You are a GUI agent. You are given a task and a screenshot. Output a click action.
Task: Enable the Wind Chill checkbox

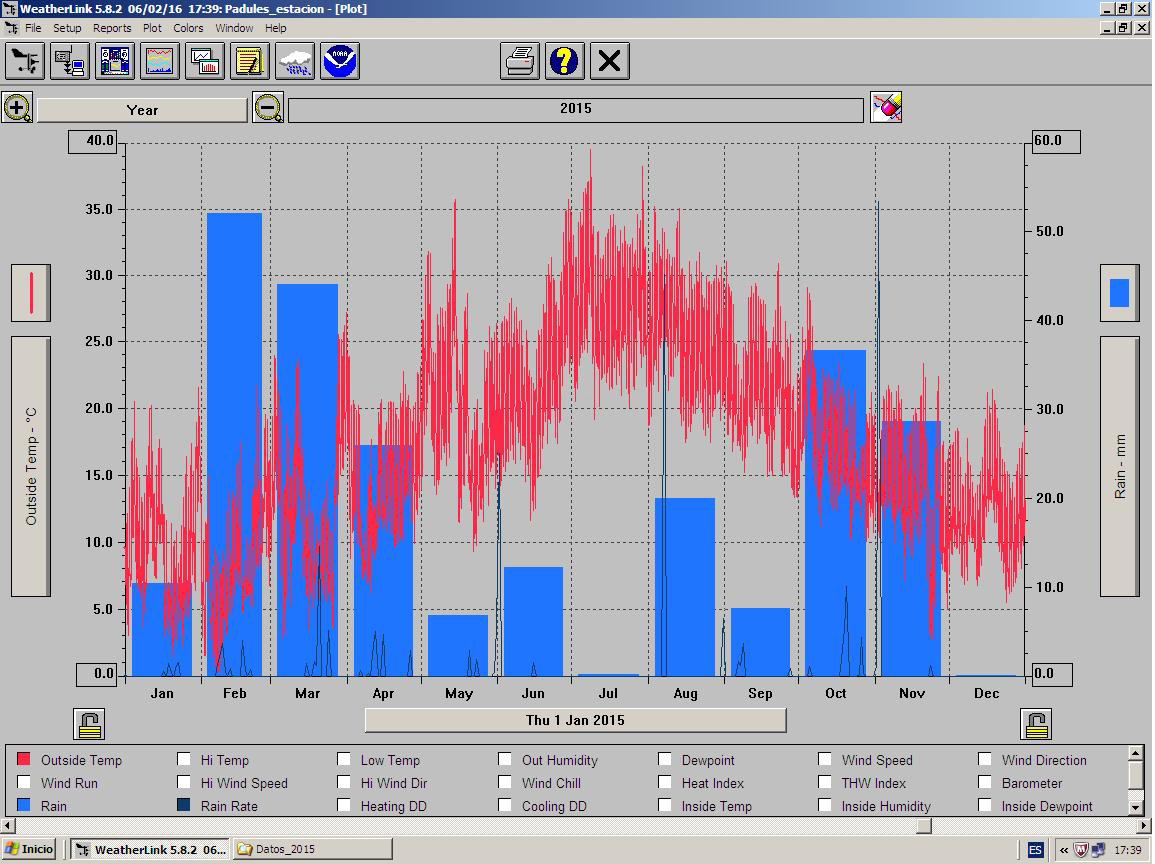coord(505,782)
